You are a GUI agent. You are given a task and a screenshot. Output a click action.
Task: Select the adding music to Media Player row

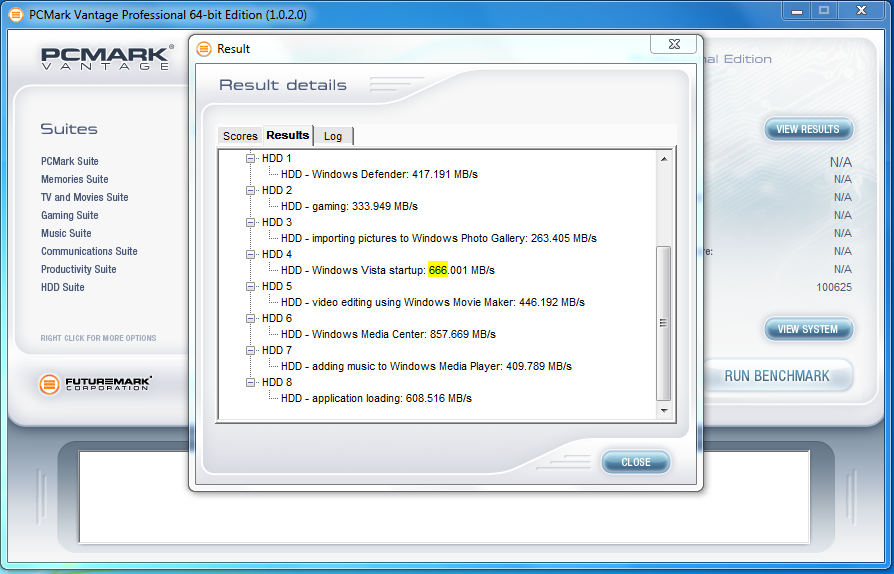tap(426, 366)
